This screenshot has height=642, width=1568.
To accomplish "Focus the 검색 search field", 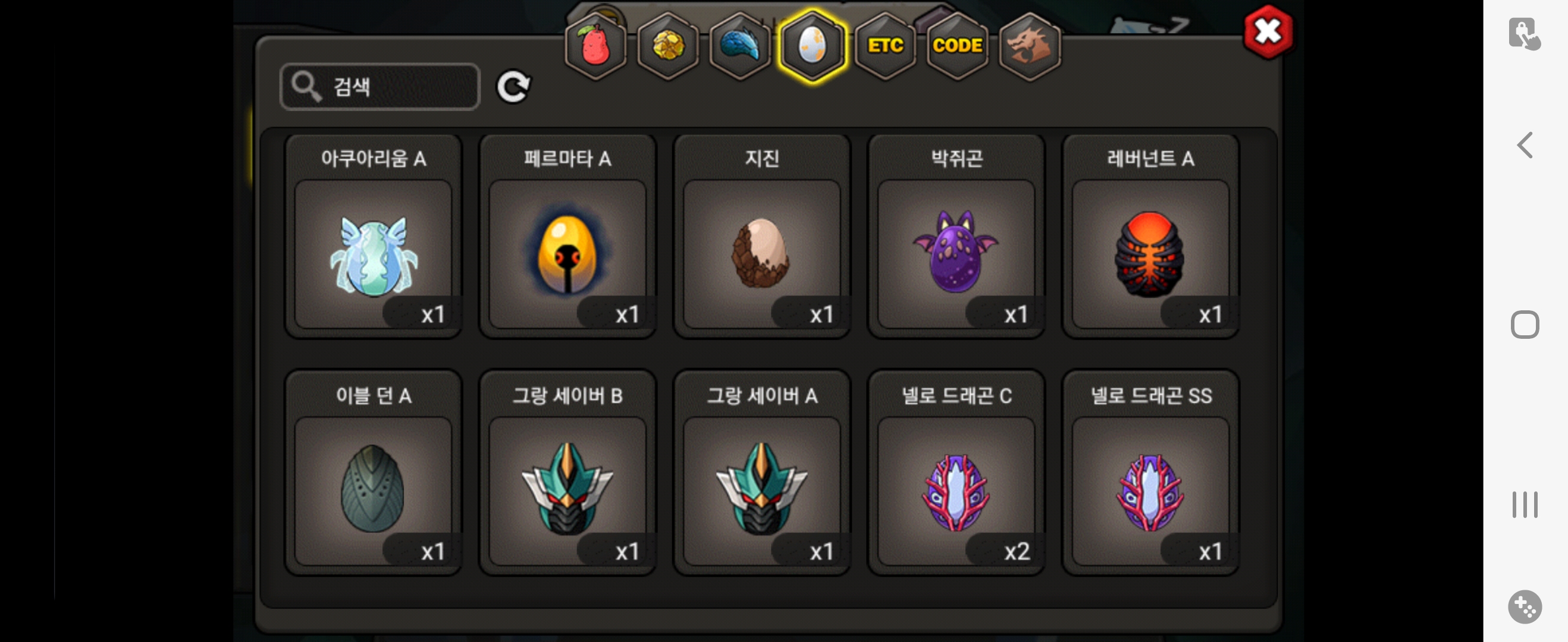I will tap(380, 86).
